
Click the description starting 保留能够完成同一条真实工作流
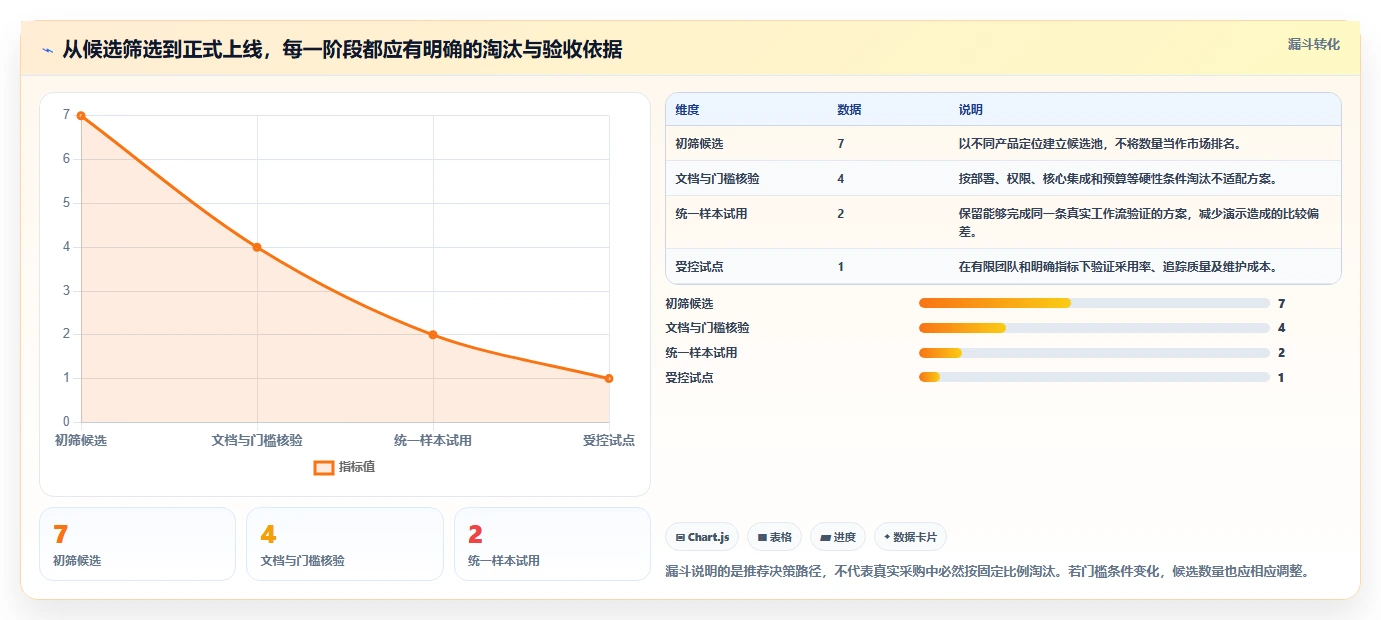tap(1141, 223)
